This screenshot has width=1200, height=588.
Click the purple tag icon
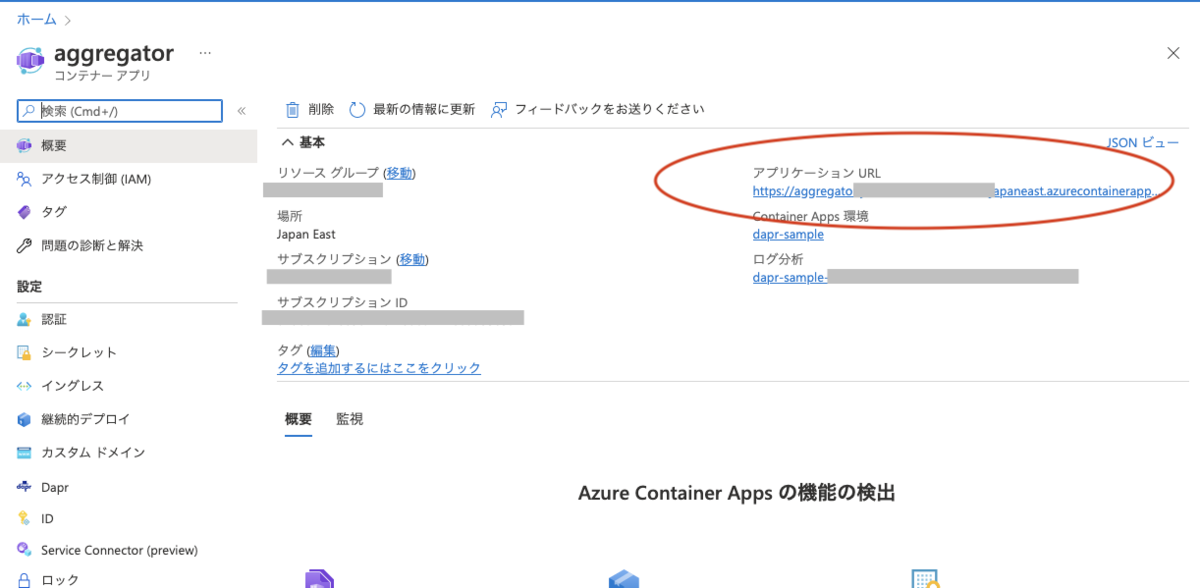(25, 212)
